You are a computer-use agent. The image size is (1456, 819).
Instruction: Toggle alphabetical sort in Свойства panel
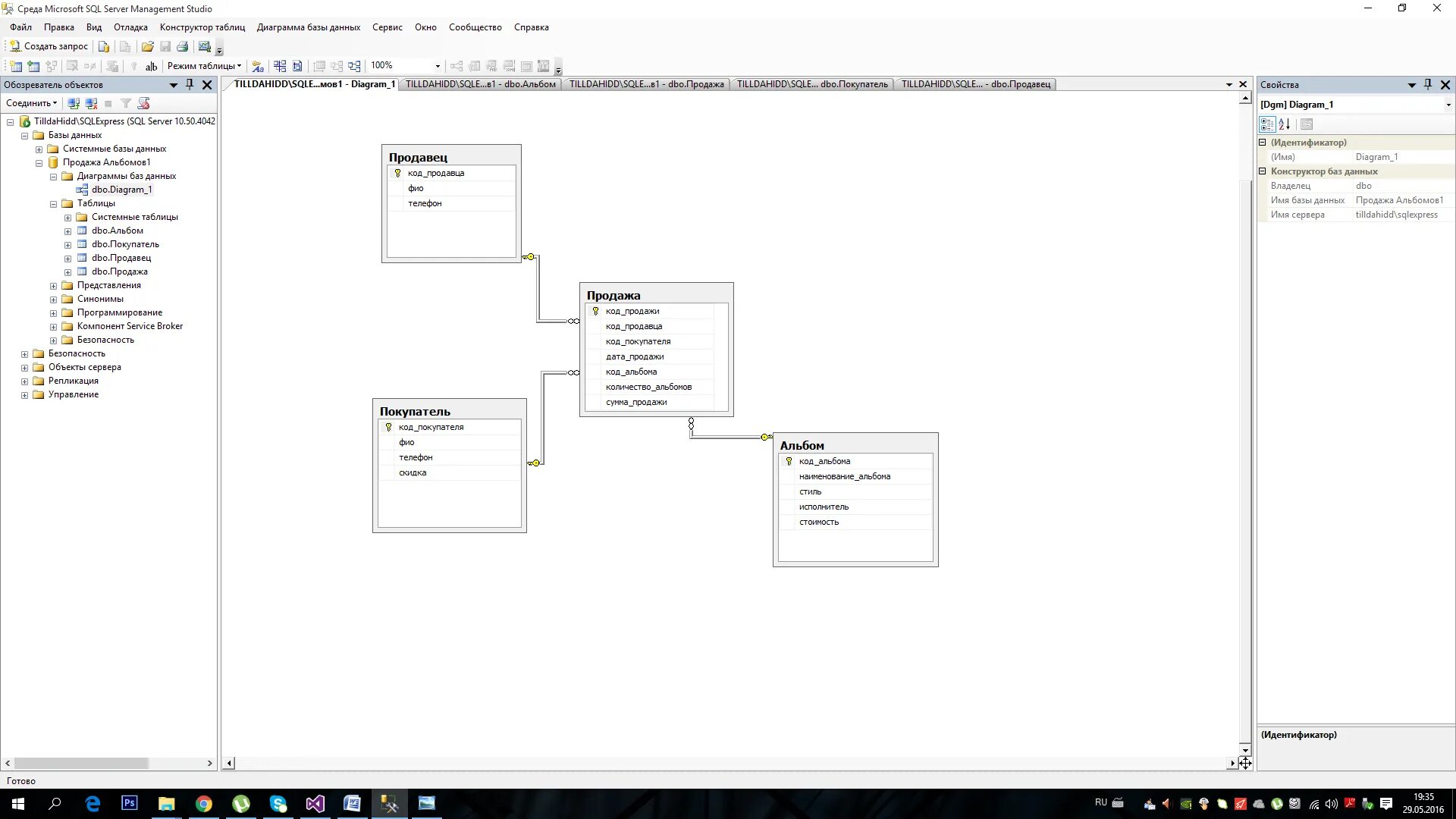1284,124
